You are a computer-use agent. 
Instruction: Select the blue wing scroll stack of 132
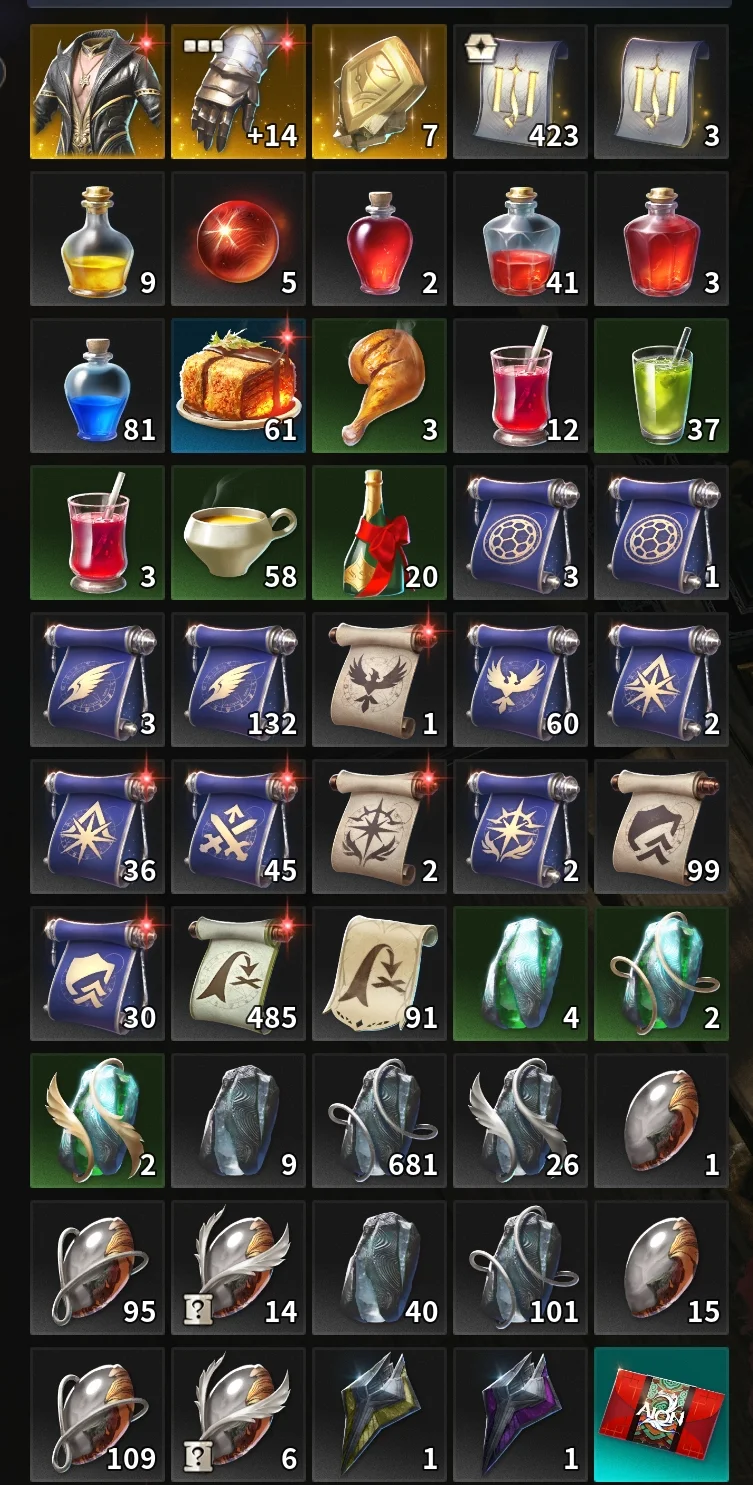coord(238,680)
